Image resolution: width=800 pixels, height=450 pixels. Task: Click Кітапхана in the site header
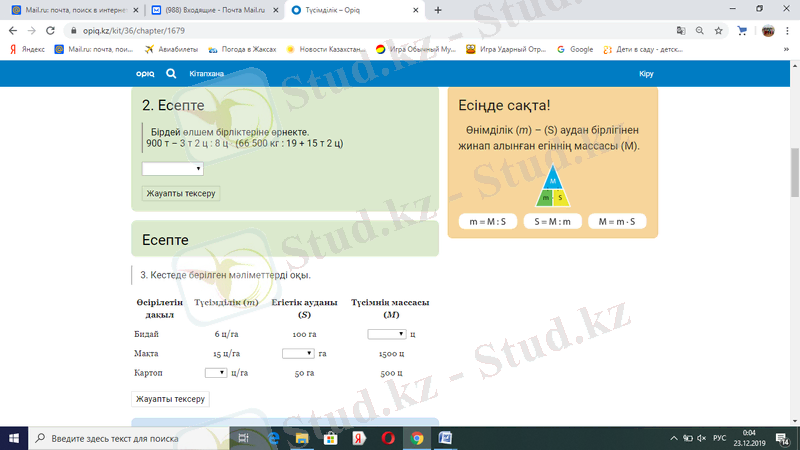pos(206,73)
